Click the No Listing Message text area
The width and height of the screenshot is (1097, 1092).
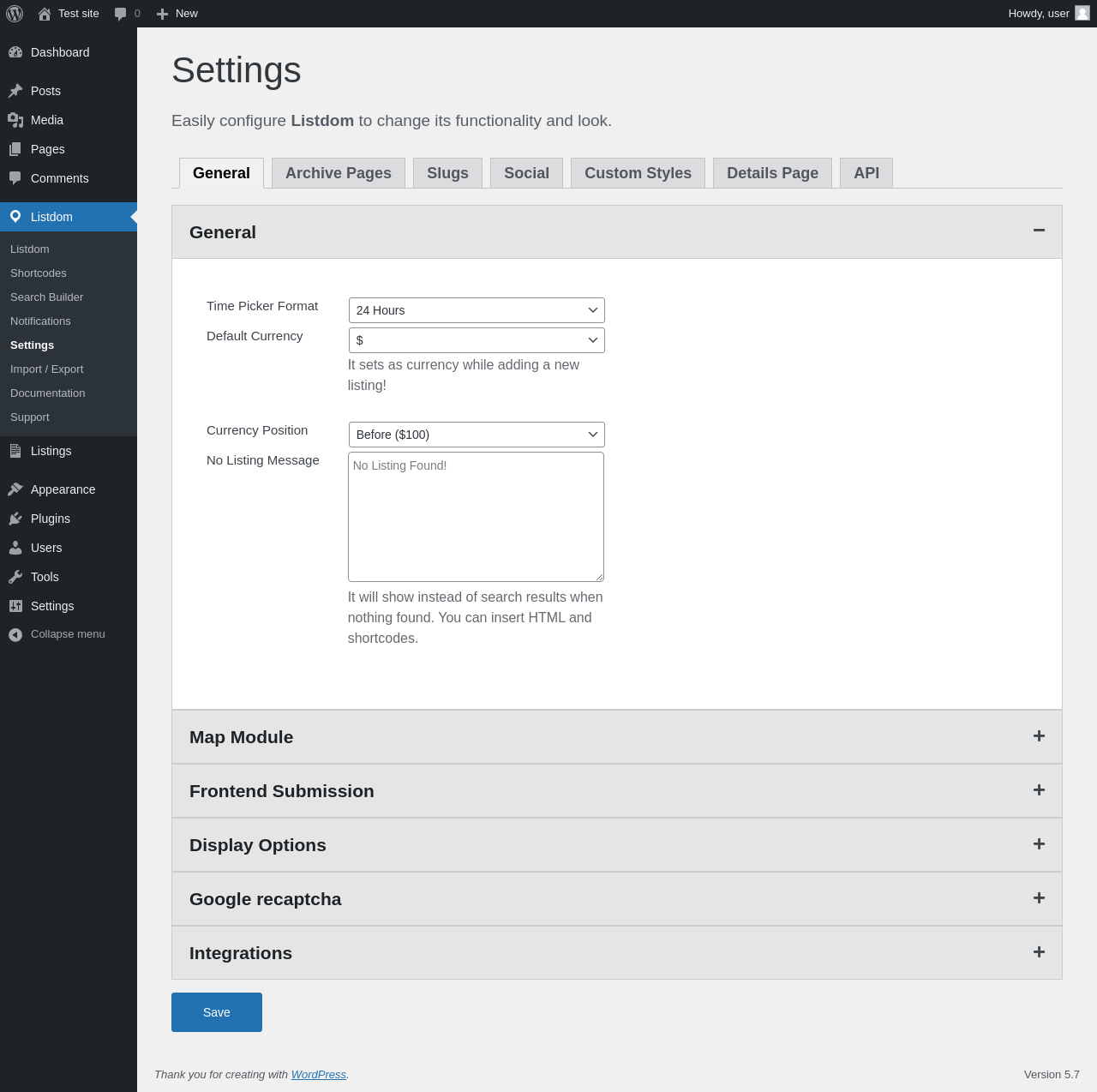(x=476, y=517)
